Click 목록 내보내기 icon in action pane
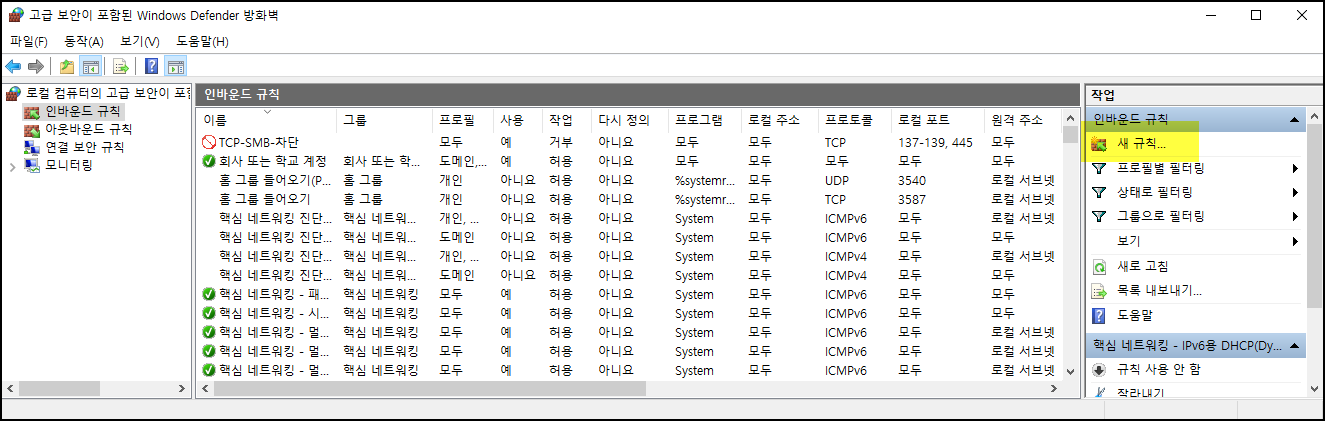 (1099, 291)
